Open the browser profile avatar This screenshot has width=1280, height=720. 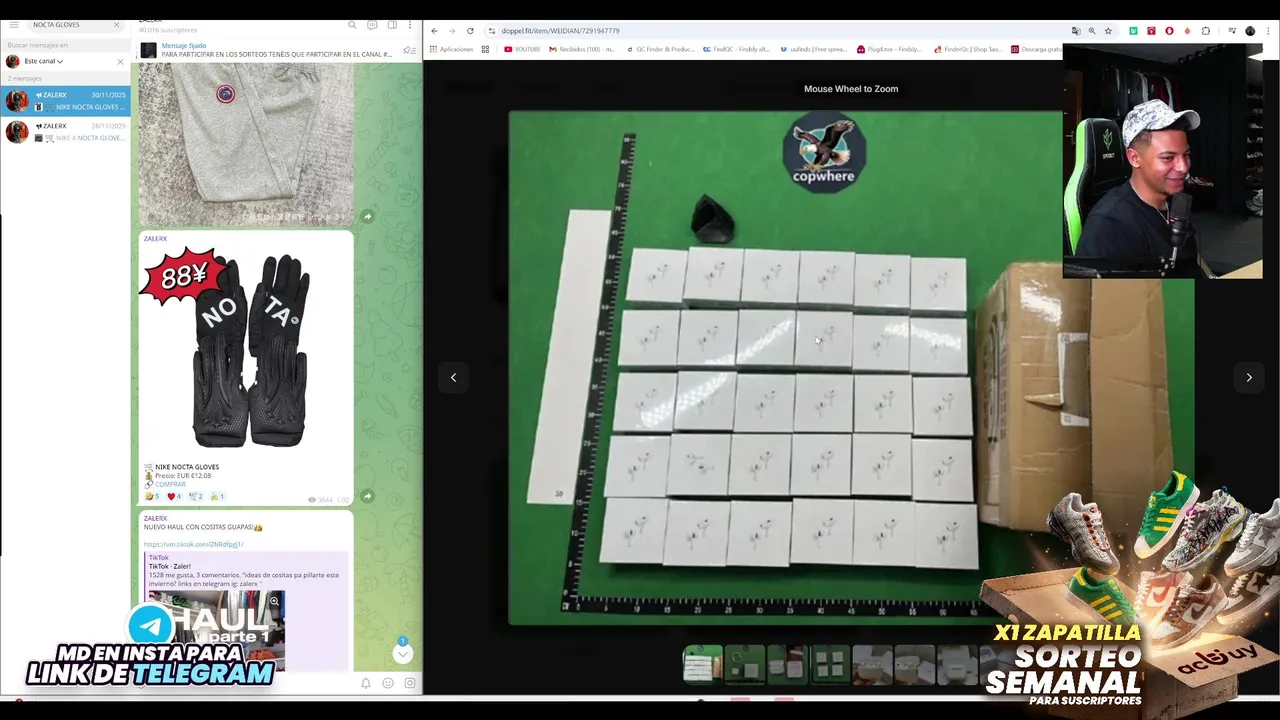[x=1250, y=31]
